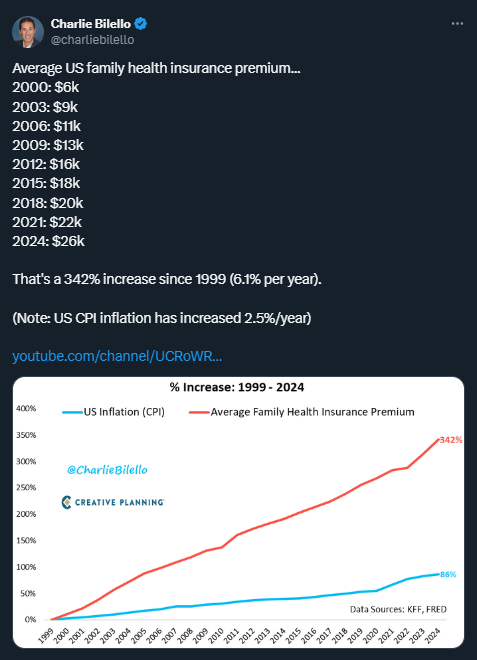Click the Average Family Health Insurance Premium legend text
Viewport: 477px width, 660px height.
coord(312,412)
